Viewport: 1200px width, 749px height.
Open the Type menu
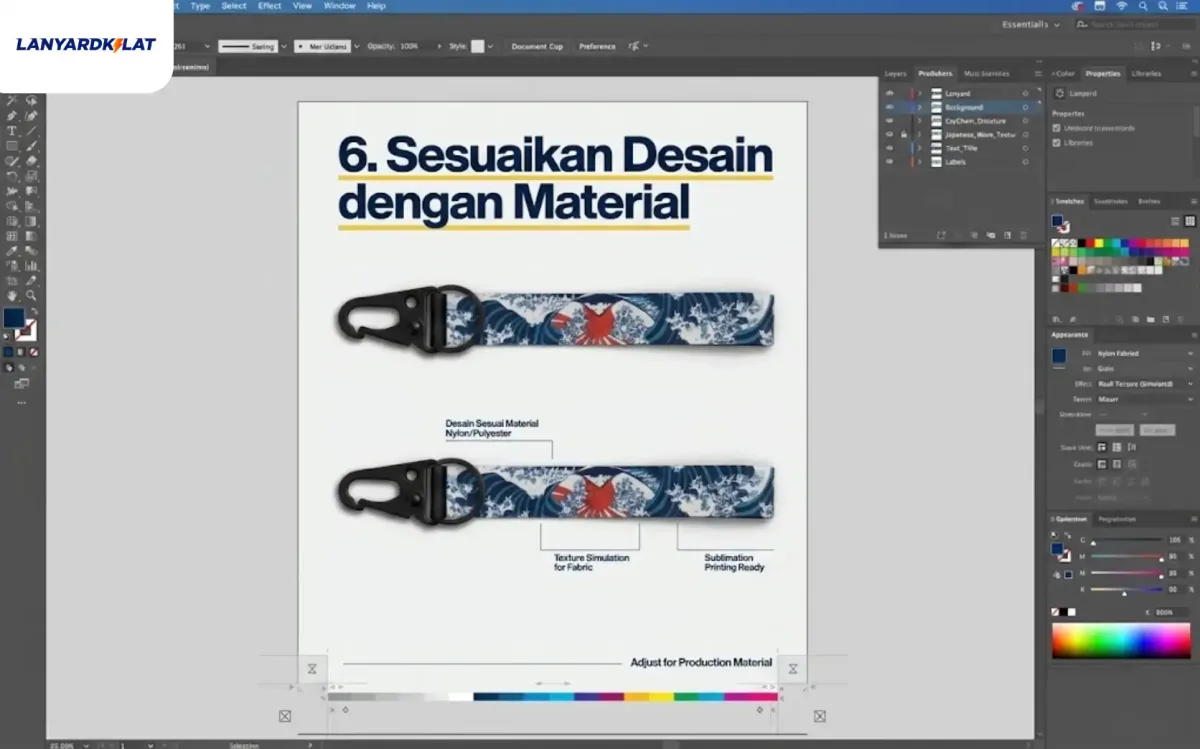pyautogui.click(x=200, y=6)
